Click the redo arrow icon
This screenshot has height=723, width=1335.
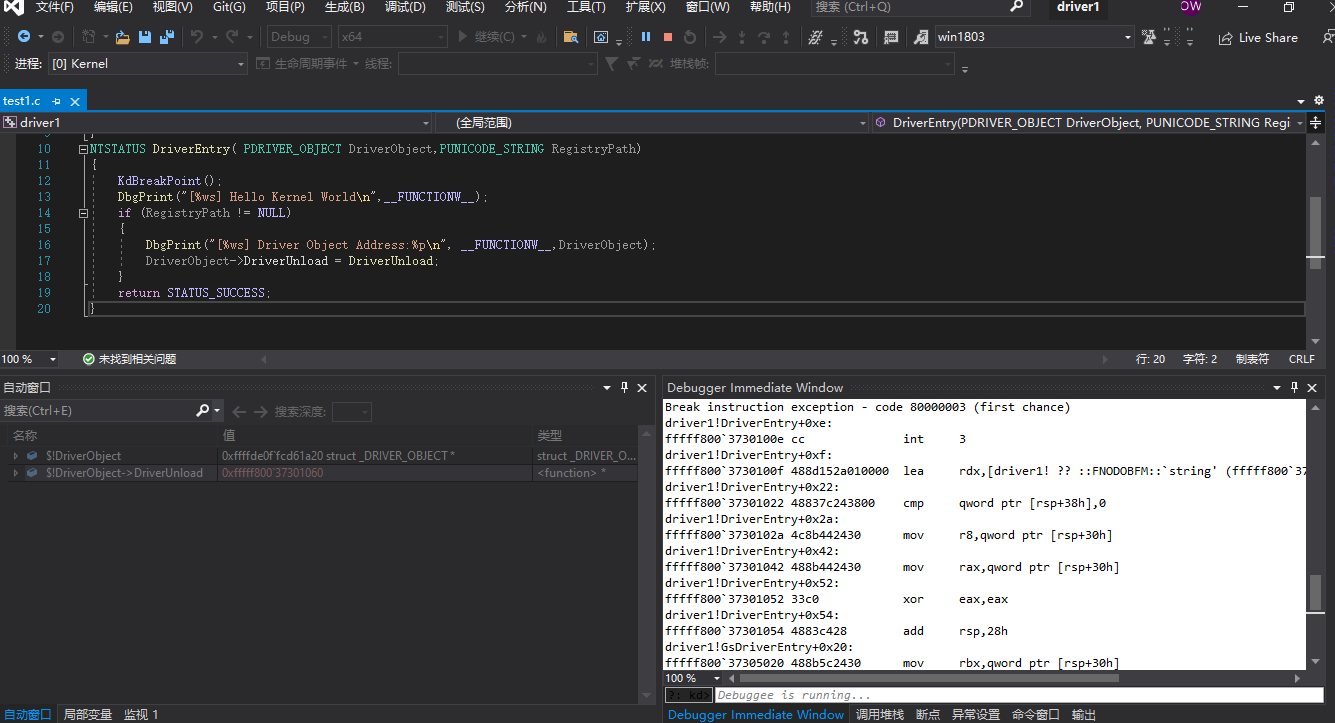click(232, 37)
